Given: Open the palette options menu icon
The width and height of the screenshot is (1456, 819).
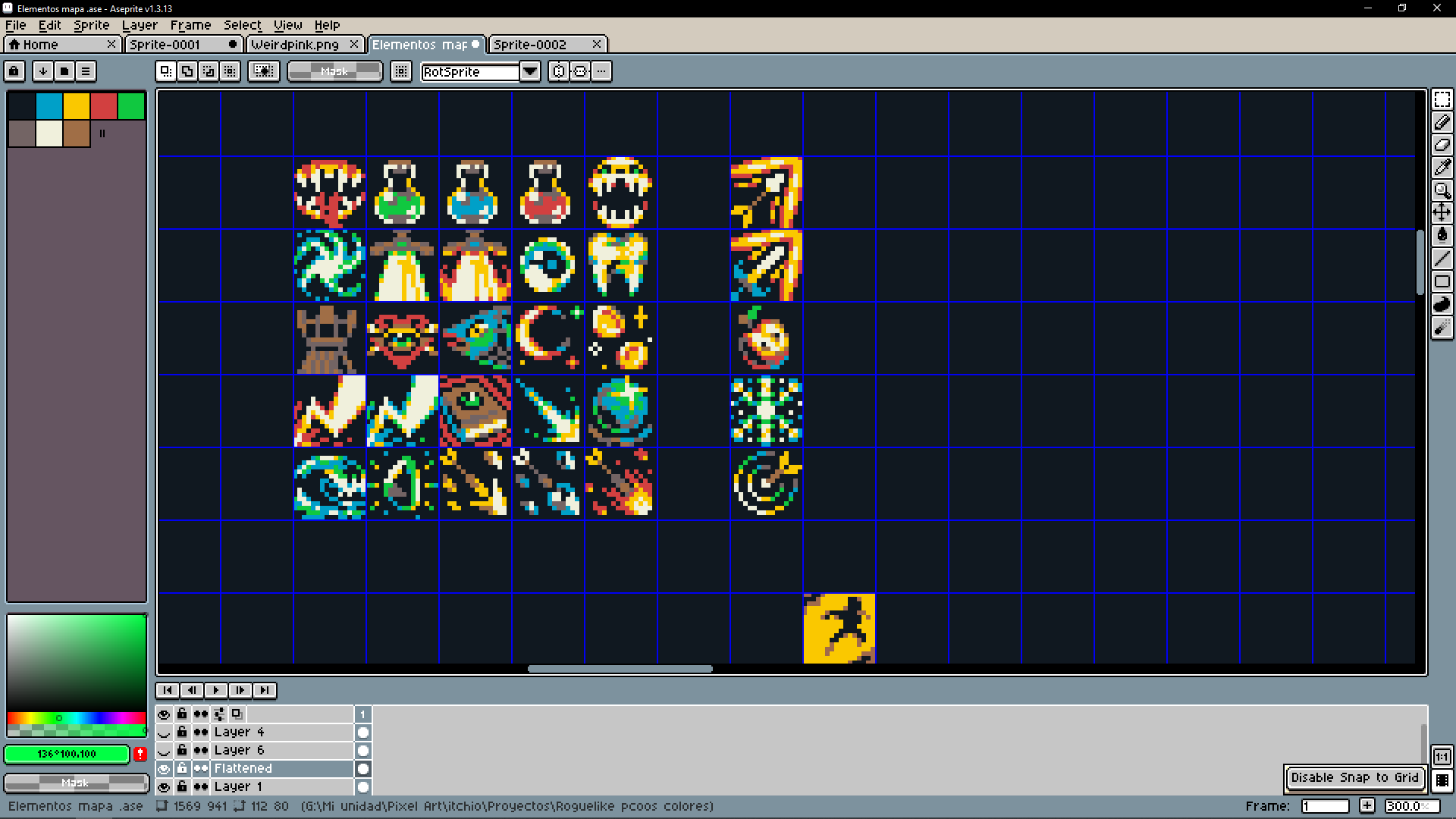Looking at the screenshot, I should pyautogui.click(x=86, y=71).
